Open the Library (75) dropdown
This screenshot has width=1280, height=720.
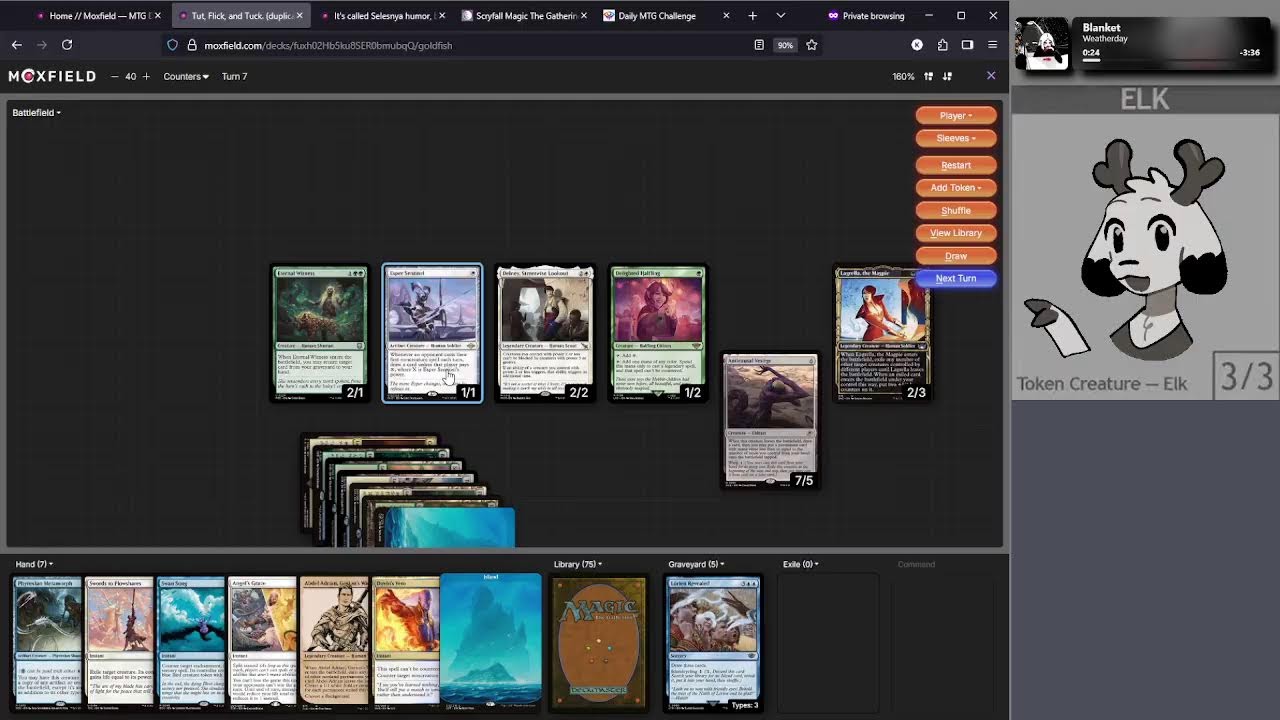tap(578, 564)
